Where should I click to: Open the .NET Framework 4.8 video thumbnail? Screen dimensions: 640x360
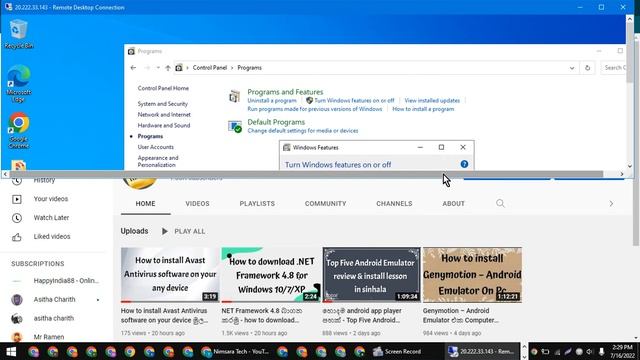pos(271,275)
